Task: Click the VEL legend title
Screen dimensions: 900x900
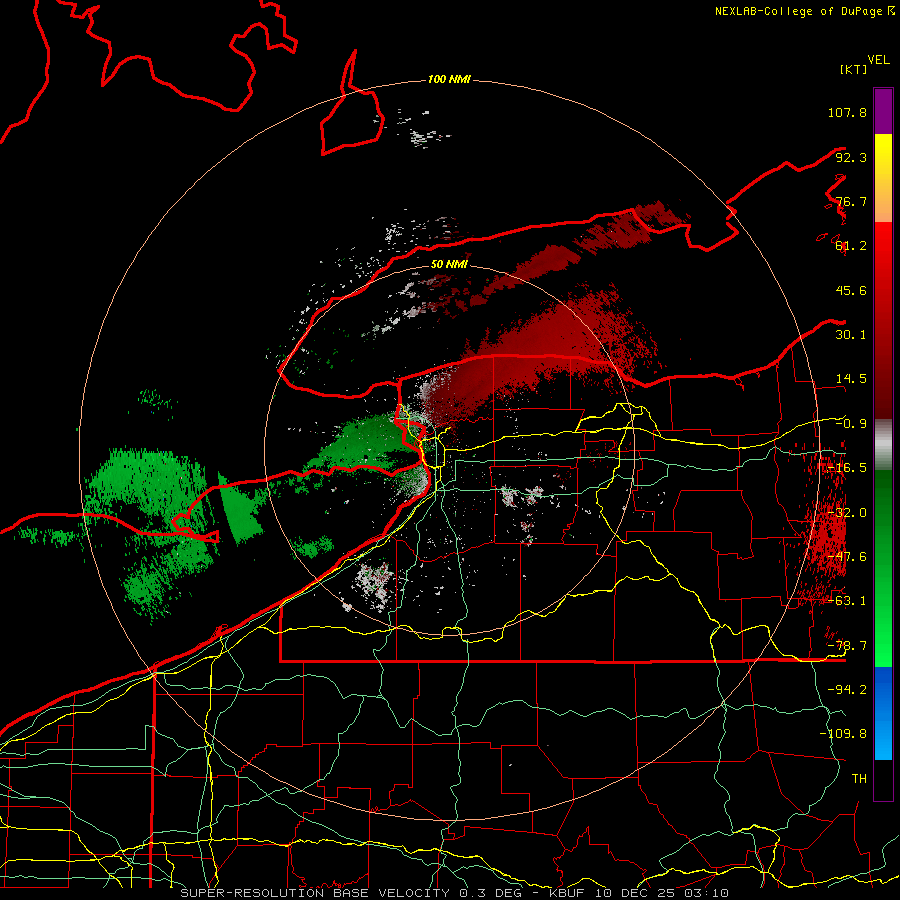Action: (x=879, y=60)
